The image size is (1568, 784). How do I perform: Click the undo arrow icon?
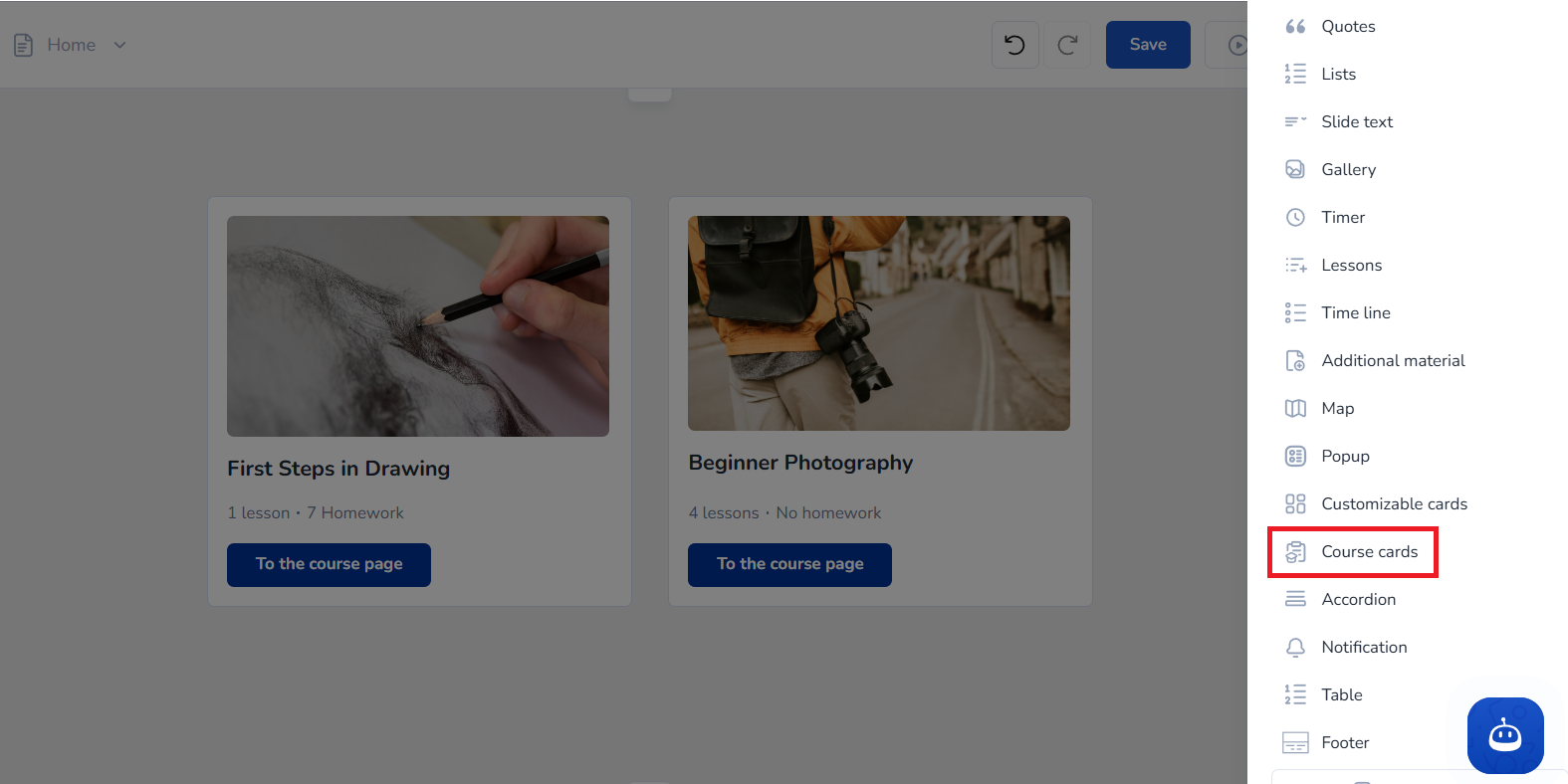pos(1014,45)
